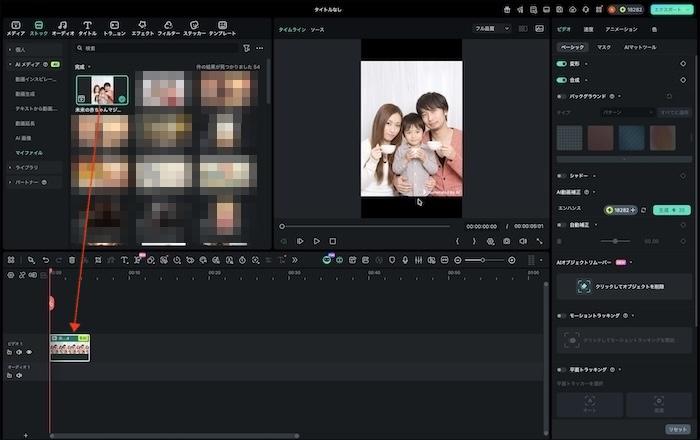This screenshot has width=700, height=440.
Task: Open the audio mixer icon in timeline toolbar
Action: tap(418, 260)
